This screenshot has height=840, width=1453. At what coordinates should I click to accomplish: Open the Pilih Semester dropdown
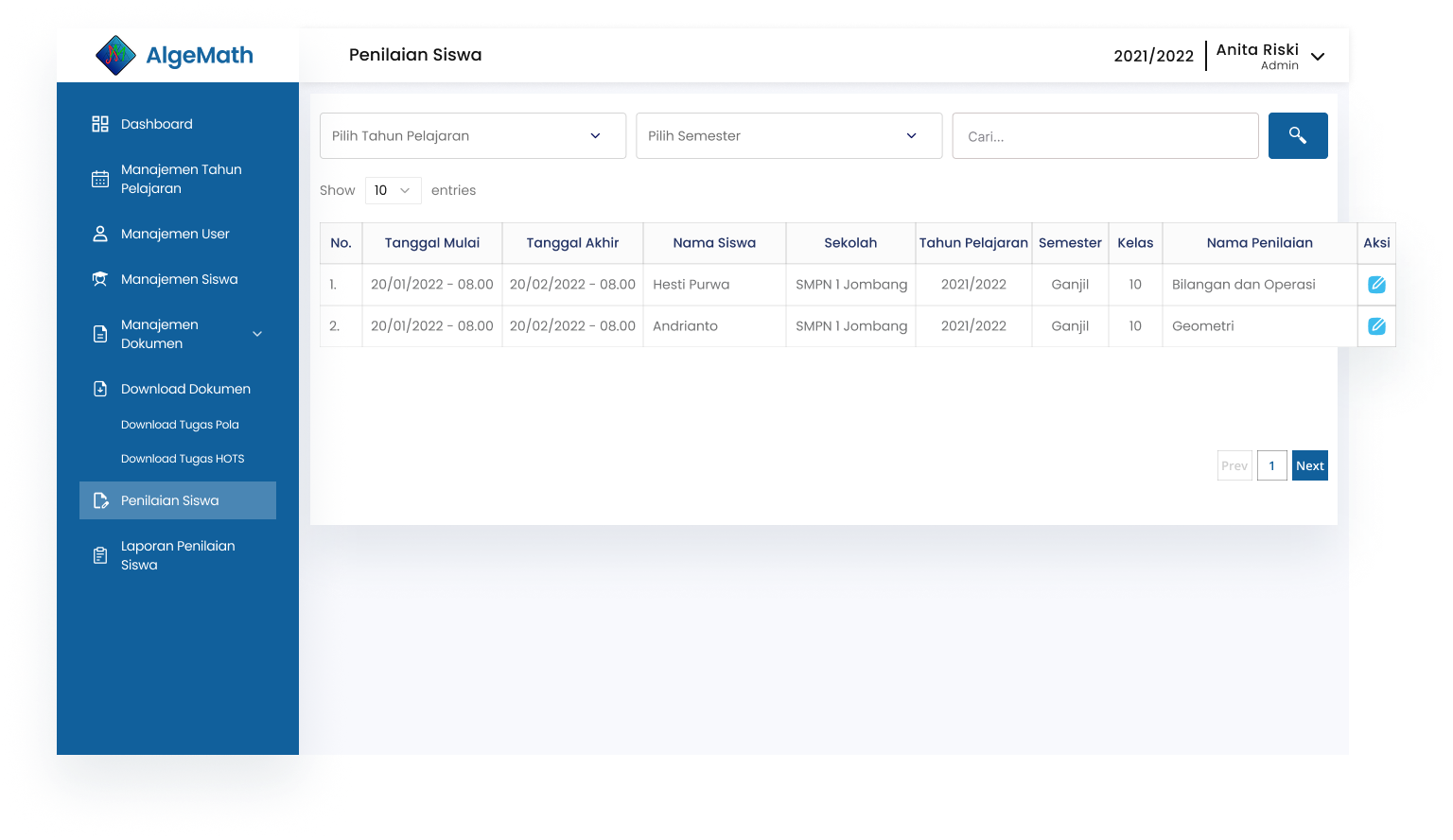789,136
